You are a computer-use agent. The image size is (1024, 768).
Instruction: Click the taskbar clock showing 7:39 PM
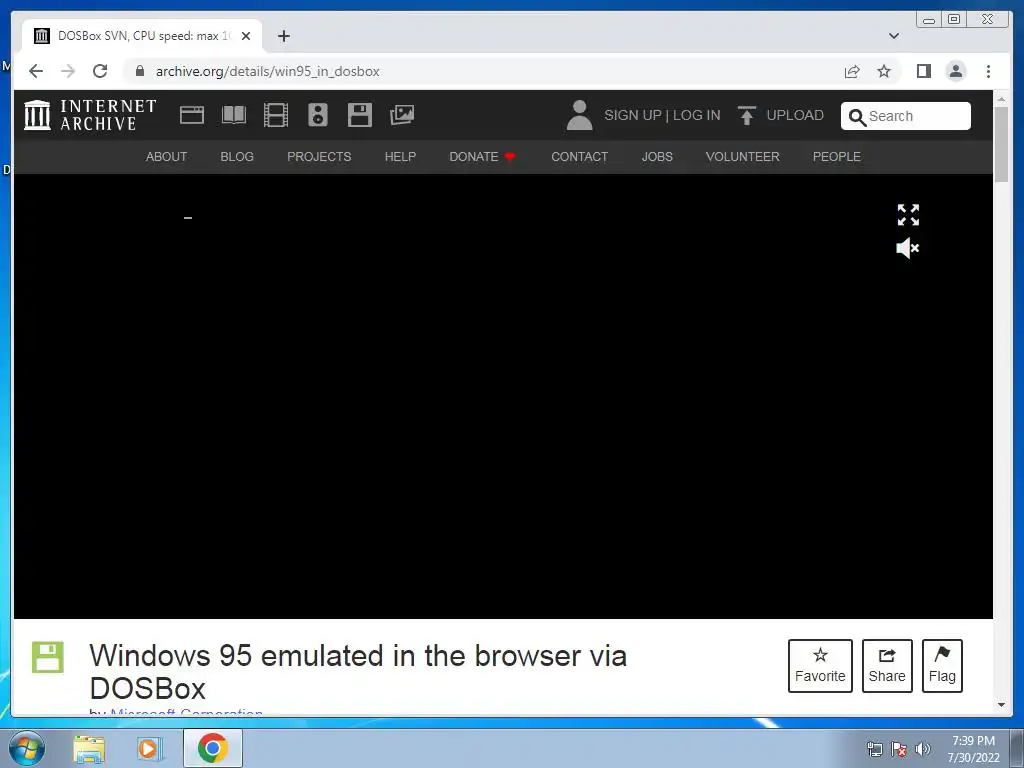(x=973, y=749)
